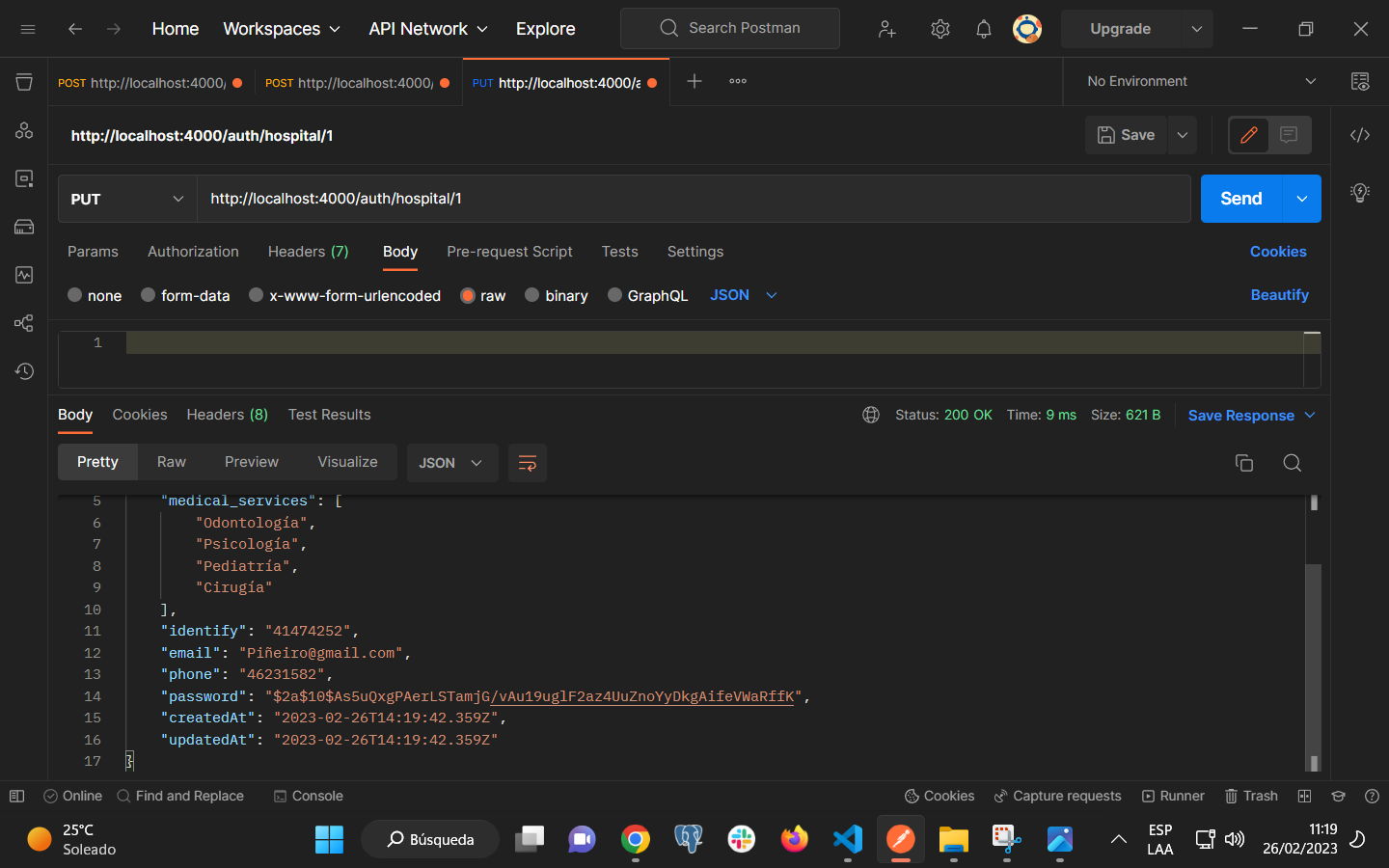Image resolution: width=1389 pixels, height=868 pixels.
Task: Open Capture requests
Action: 1057,796
